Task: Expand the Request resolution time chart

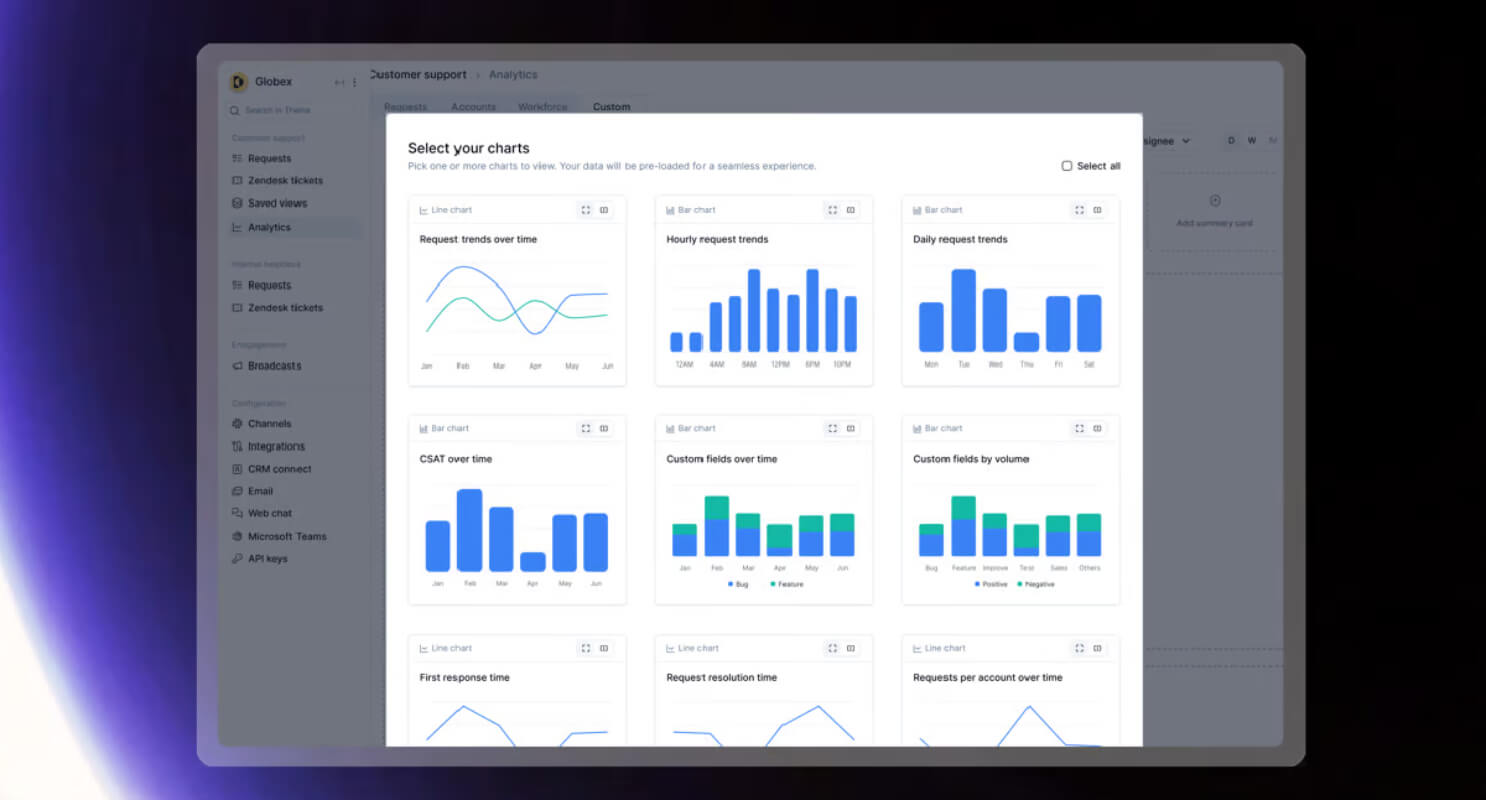Action: coord(832,648)
